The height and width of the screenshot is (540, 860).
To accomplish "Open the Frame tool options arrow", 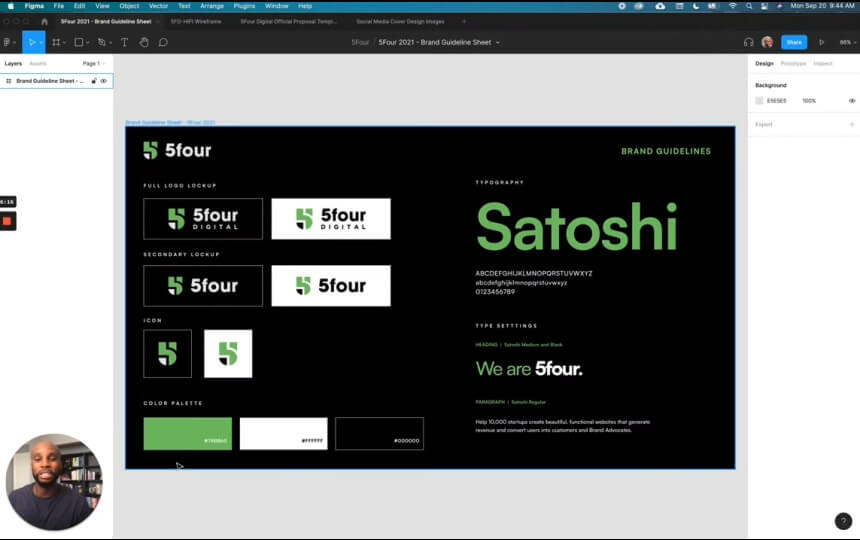I will (x=64, y=43).
